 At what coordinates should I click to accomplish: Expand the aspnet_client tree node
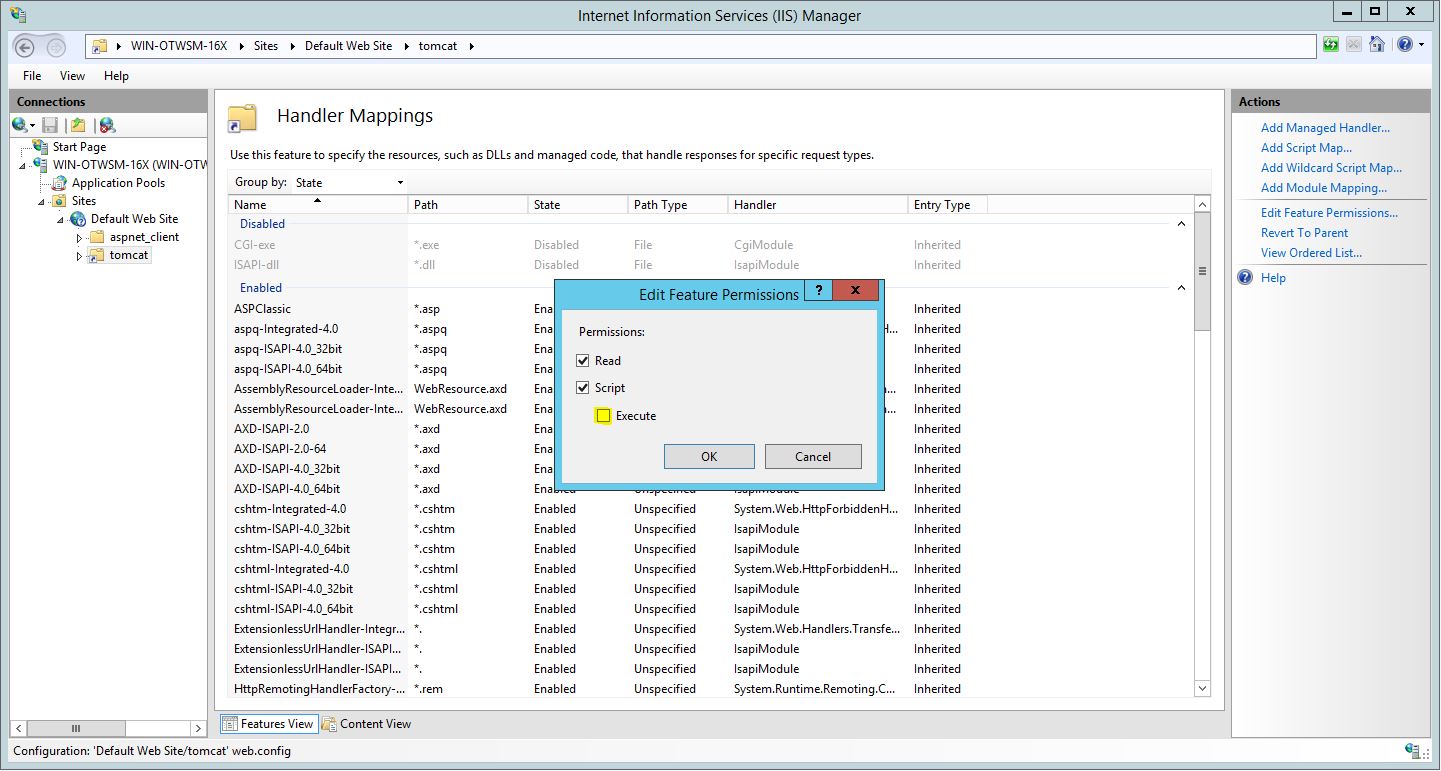[80, 238]
